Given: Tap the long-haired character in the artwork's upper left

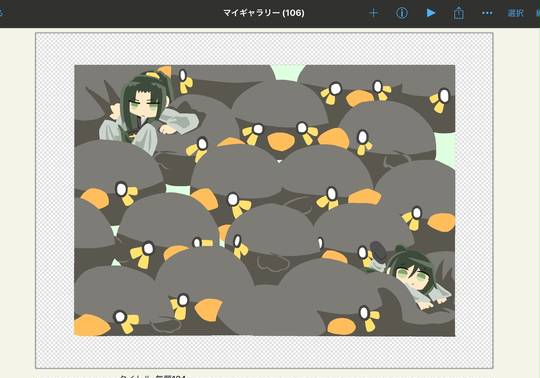Looking at the screenshot, I should point(145,114).
